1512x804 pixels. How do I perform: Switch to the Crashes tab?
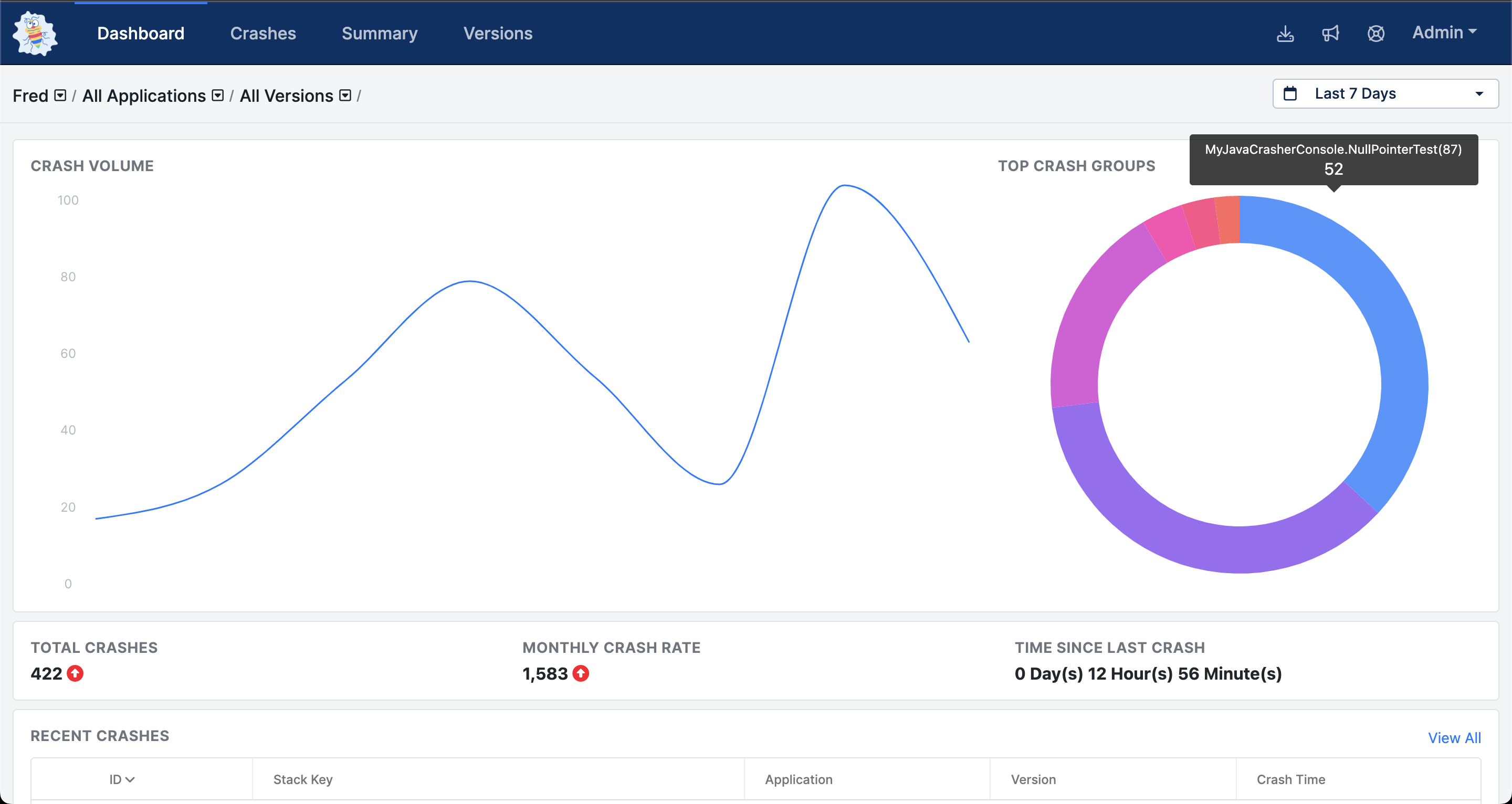[x=263, y=34]
